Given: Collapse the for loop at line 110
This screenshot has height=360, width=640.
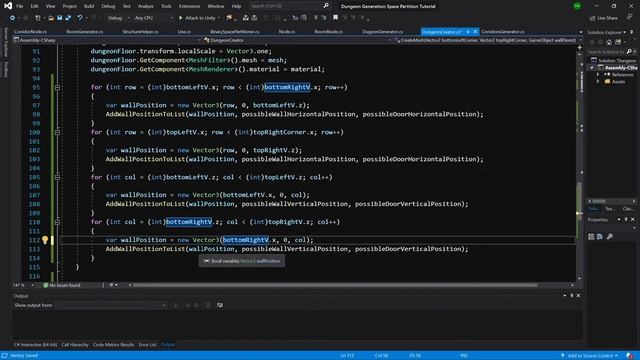Looking at the screenshot, I should coord(57,222).
